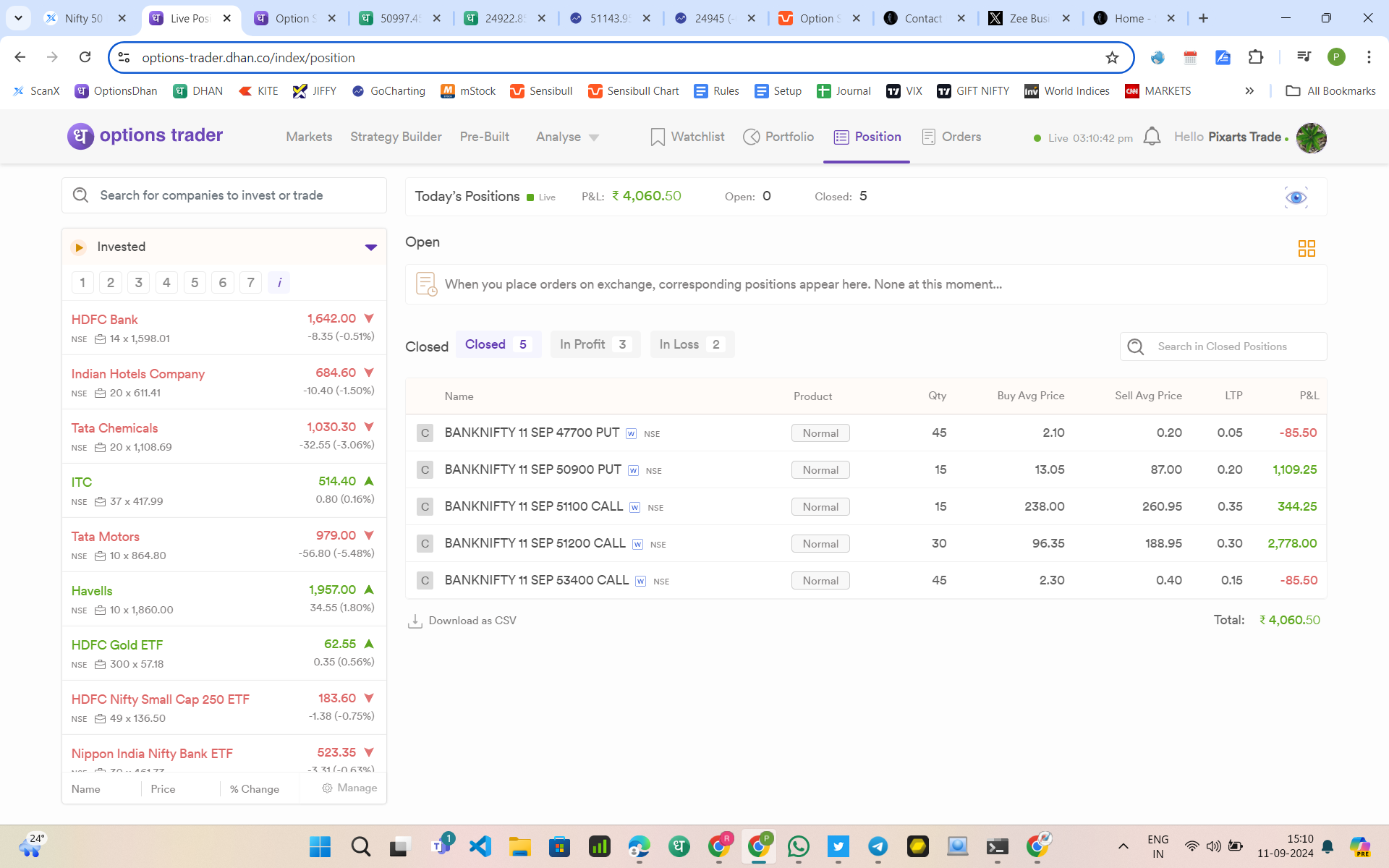Click the C badge on 47700 PUT row
Screen dimensions: 1389x868
coord(425,433)
